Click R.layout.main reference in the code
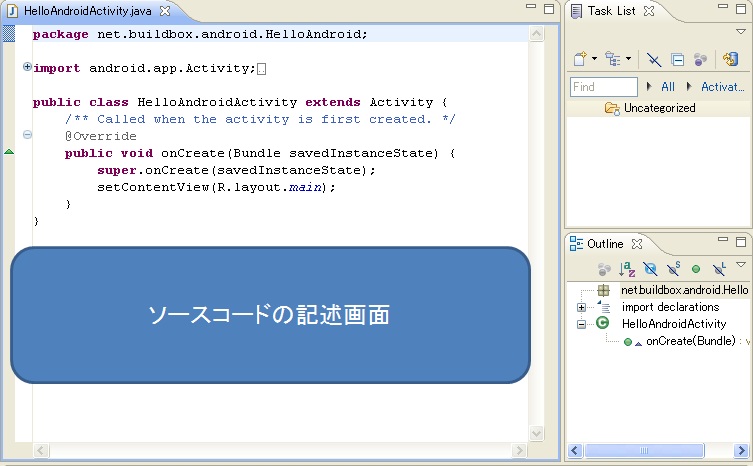Screen dimensions: 753x466 click(269, 187)
